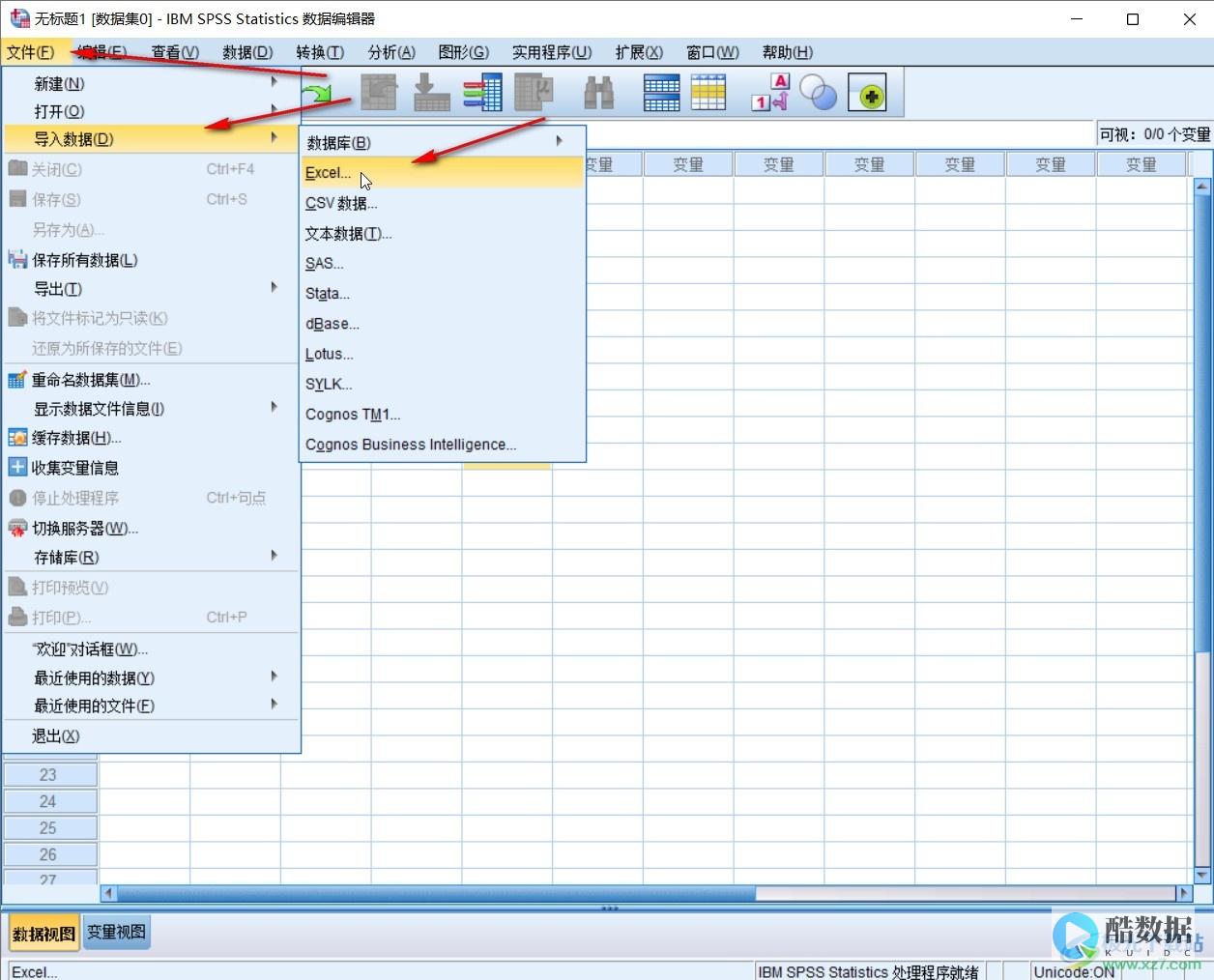Open the 实用程序(U) menu
Screen dimensions: 1214x980
point(552,52)
